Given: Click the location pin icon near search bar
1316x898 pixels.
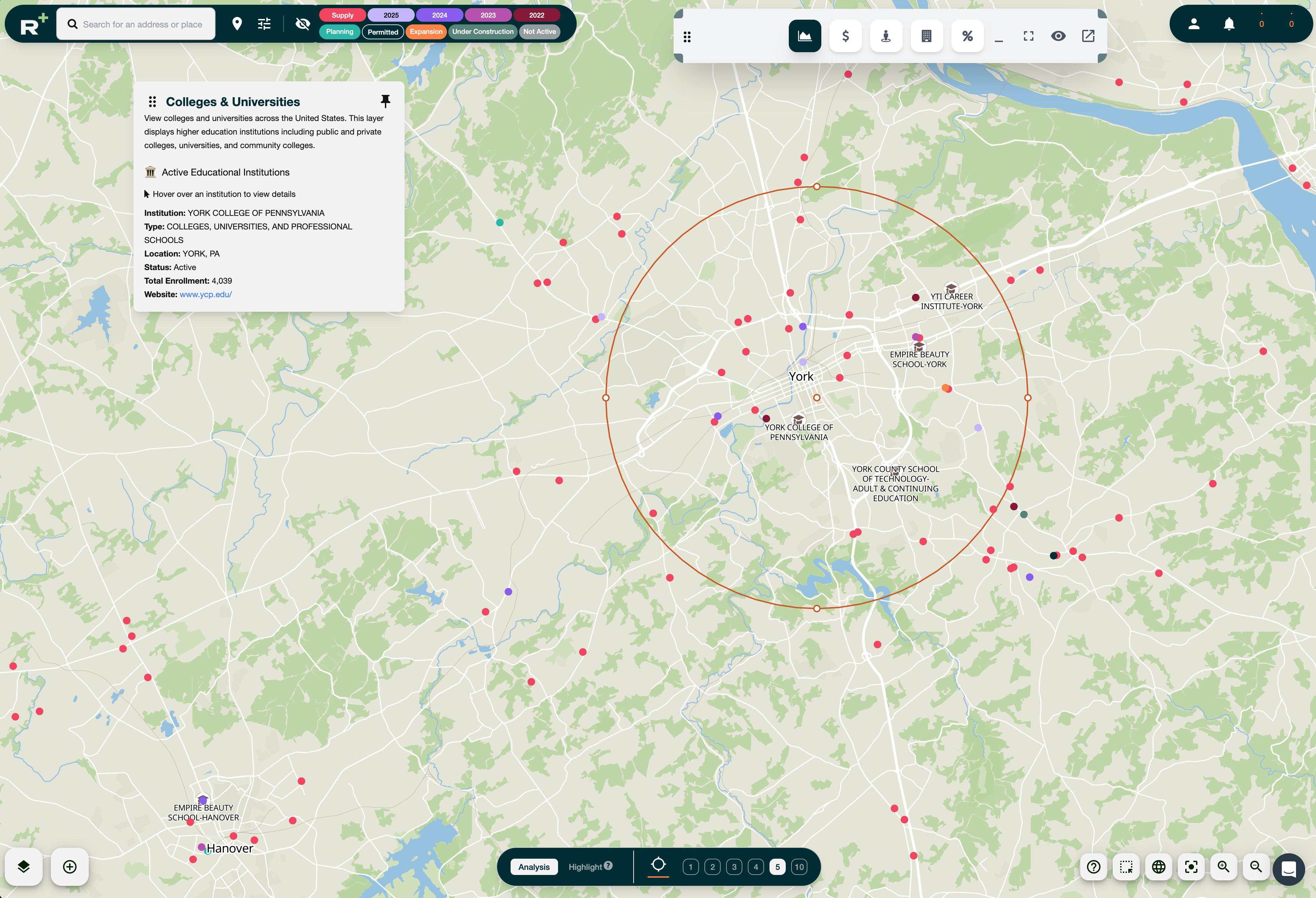Looking at the screenshot, I should click(237, 24).
